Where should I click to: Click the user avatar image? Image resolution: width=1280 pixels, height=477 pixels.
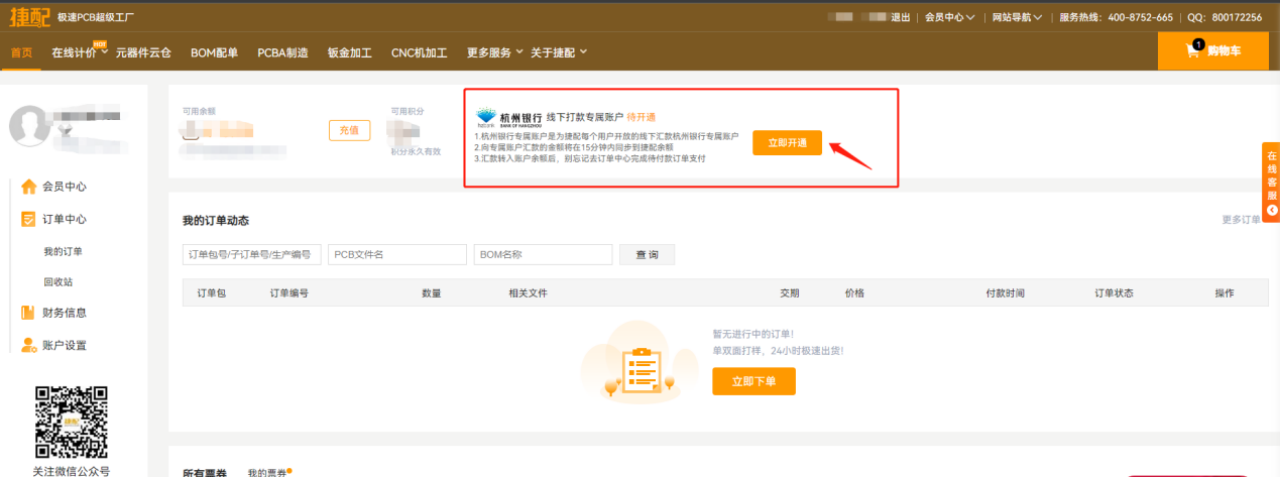pos(29,125)
